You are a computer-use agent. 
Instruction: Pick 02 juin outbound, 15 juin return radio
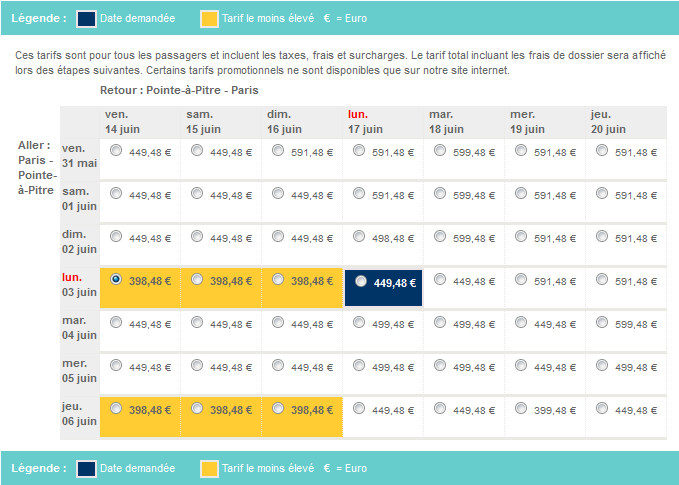[197, 236]
